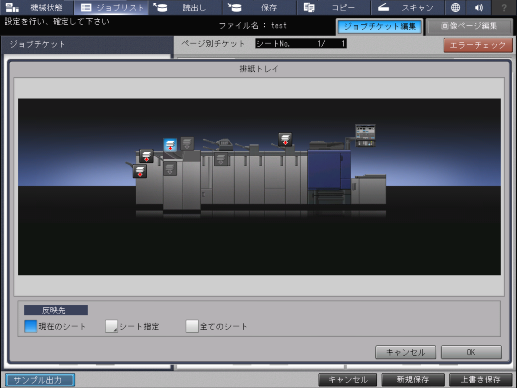
Task: Click the エラーチェック button
Action: (x=478, y=45)
